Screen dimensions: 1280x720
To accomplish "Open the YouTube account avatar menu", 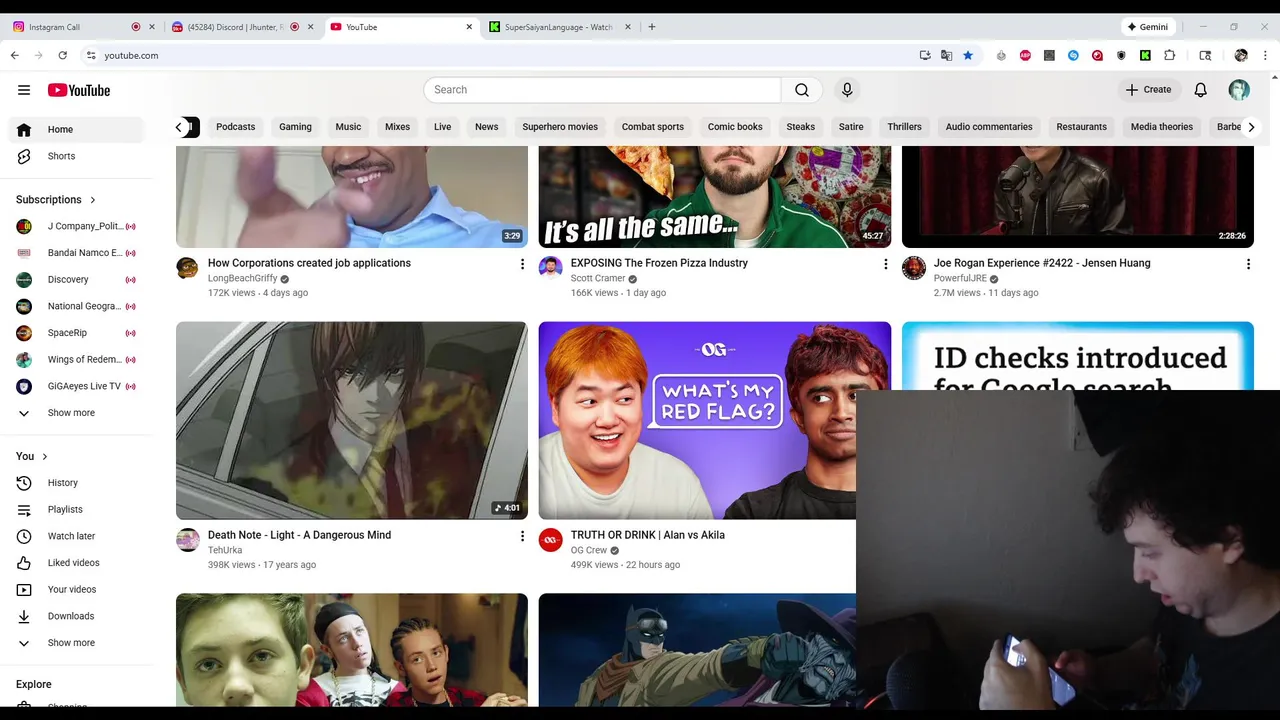I will tap(1239, 90).
